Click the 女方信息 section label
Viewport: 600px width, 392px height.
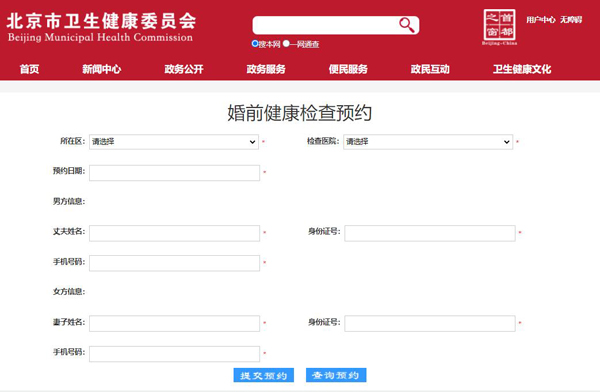69,292
